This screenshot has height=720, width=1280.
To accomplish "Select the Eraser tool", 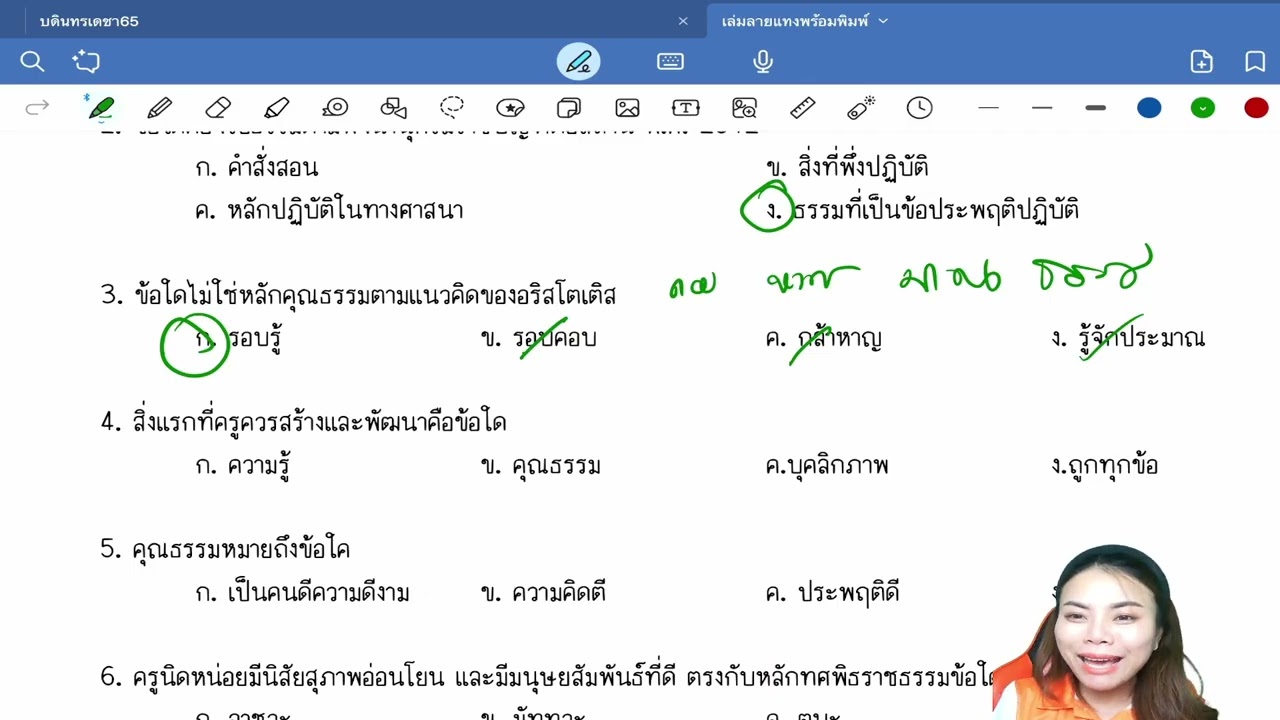I will click(218, 108).
